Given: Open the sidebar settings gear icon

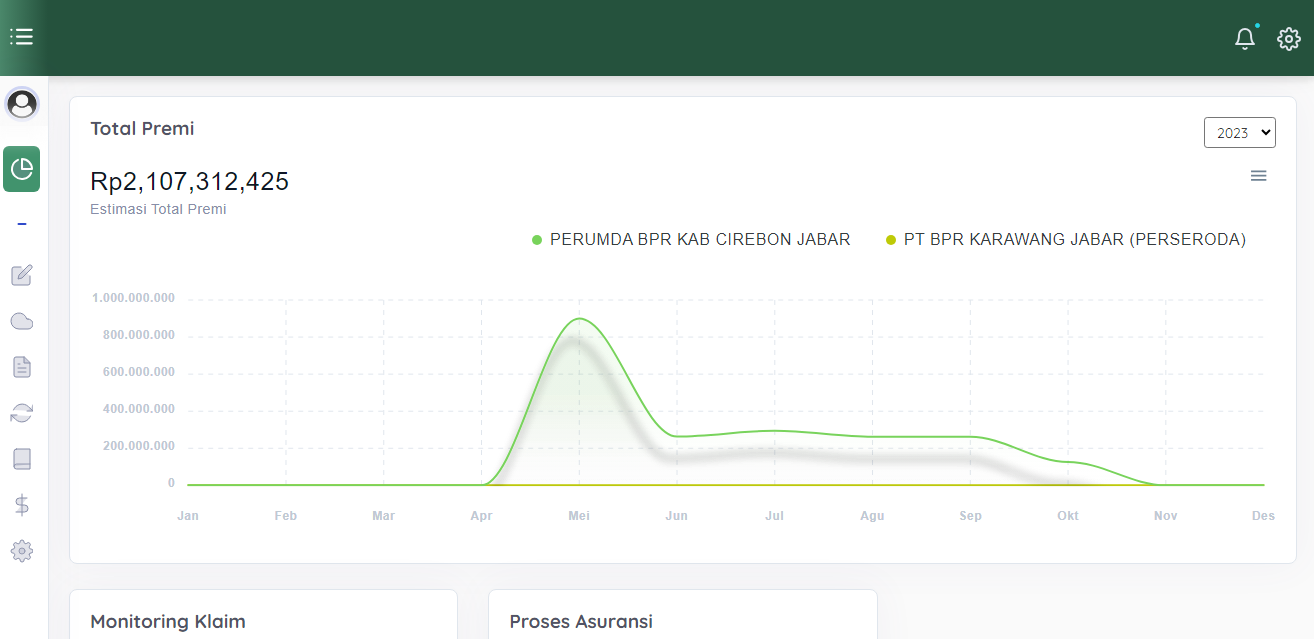Looking at the screenshot, I should pos(22,551).
